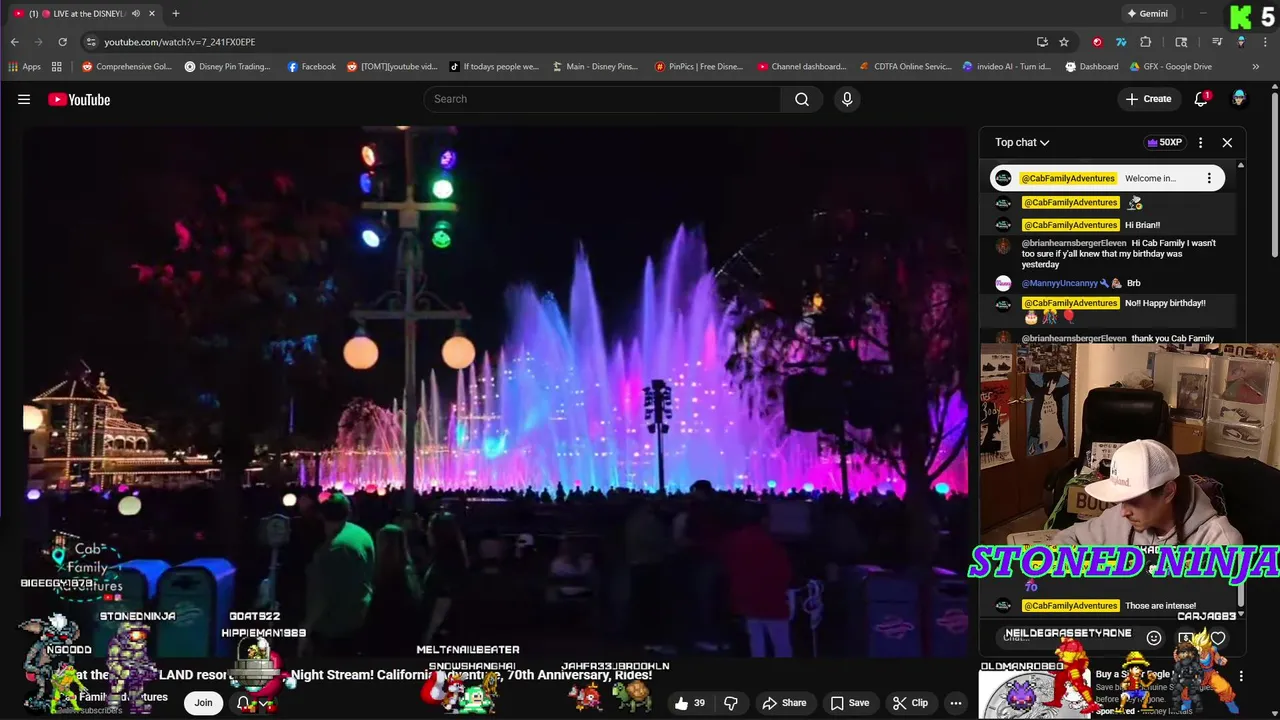Open the YouTube guide hamburger menu
Viewport: 1280px width, 720px height.
24,99
